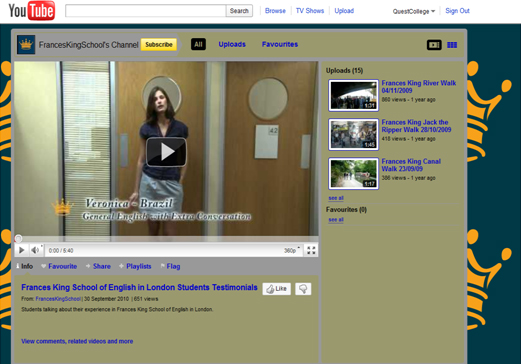
Task: Click the small play button in player bar
Action: (21, 250)
